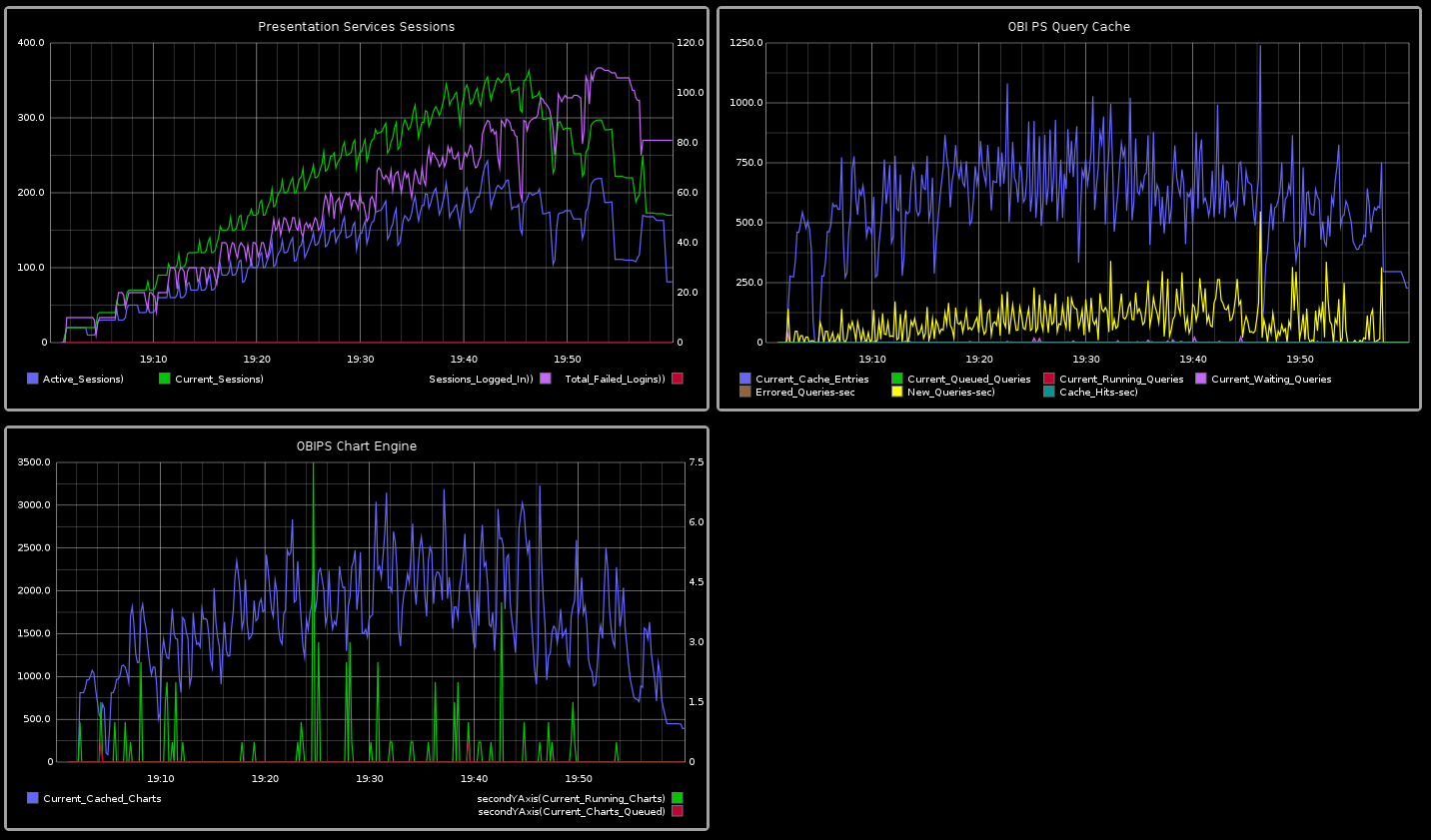Click 19:50 on the Query Cache time axis

(1299, 359)
